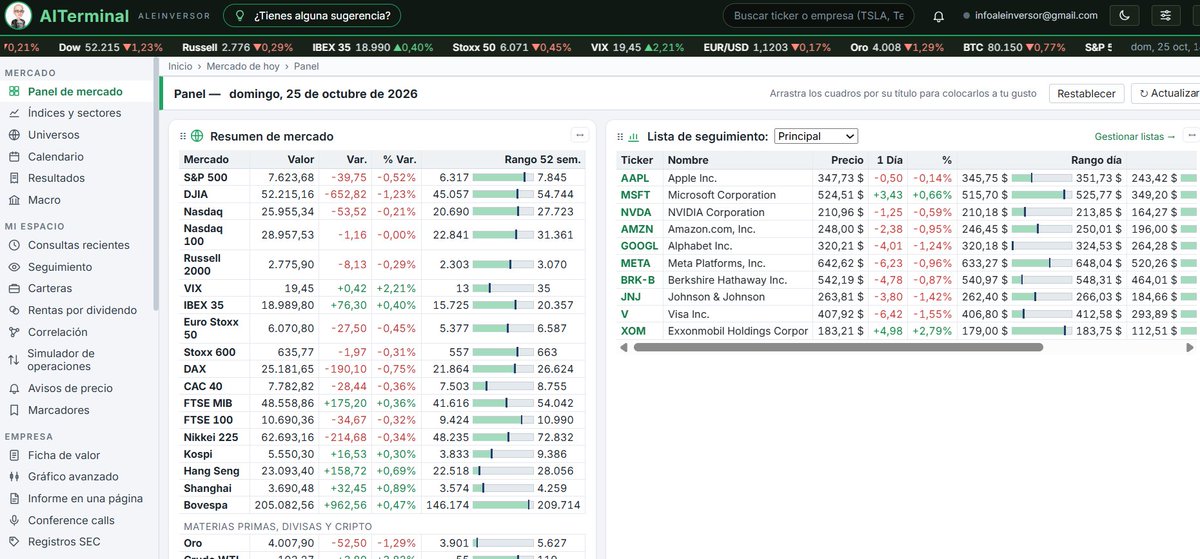The height and width of the screenshot is (559, 1200).
Task: Click the Hang Seng row
Action: [x=382, y=471]
